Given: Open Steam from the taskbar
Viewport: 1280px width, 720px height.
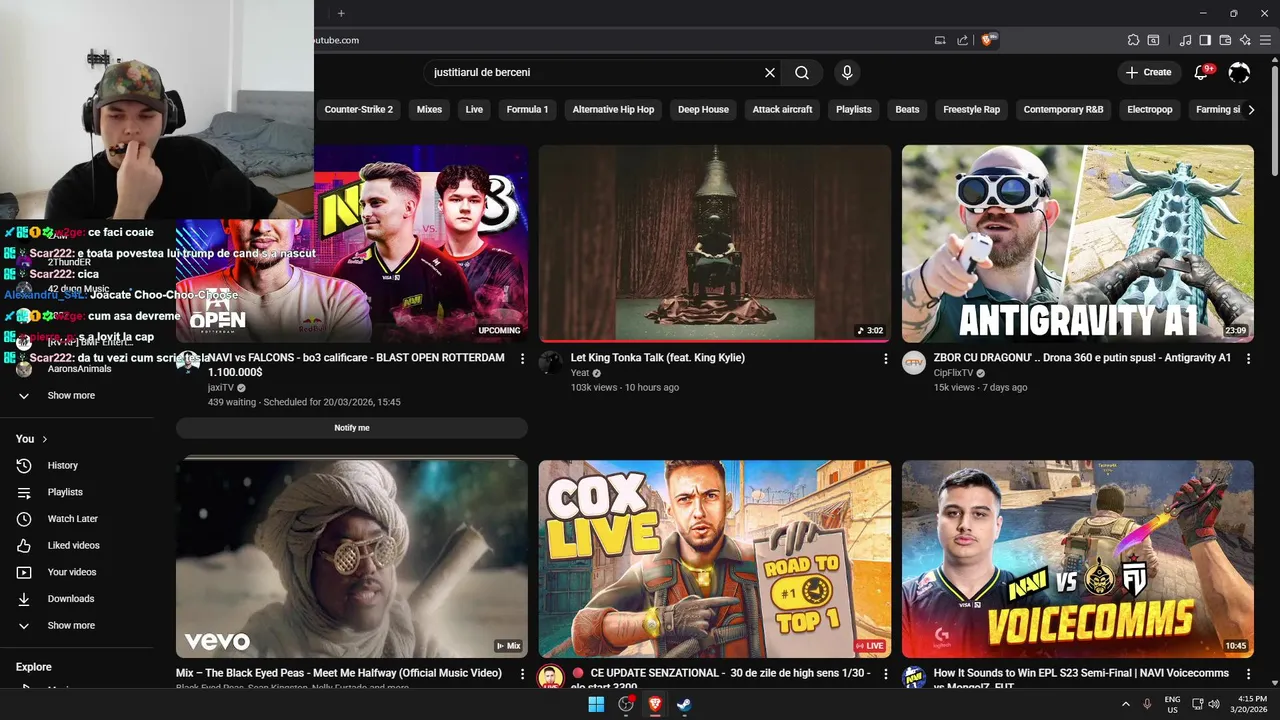Looking at the screenshot, I should [x=684, y=704].
